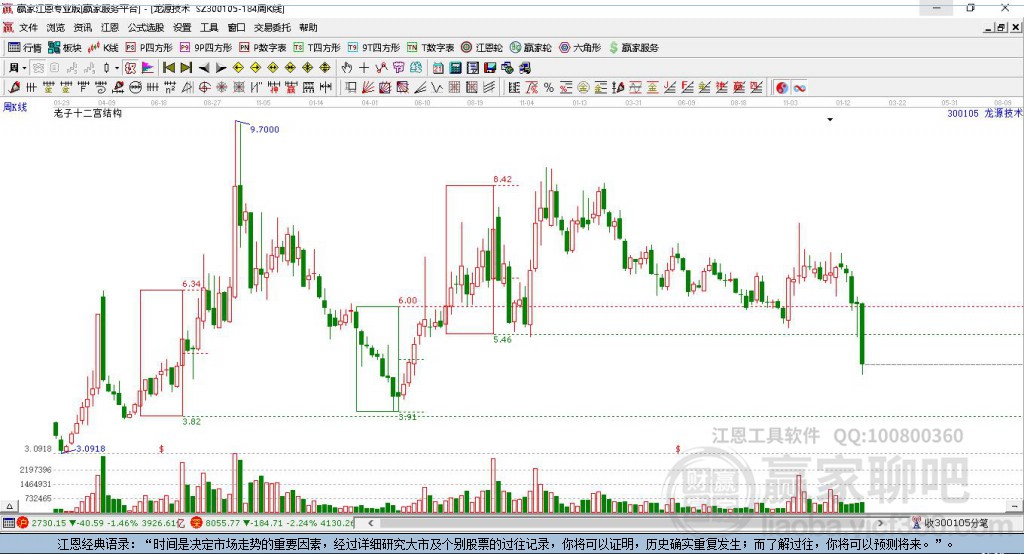Viewport: 1024px width, 554px height.
Task: Click the 3.0918 low price label
Action: (90, 448)
